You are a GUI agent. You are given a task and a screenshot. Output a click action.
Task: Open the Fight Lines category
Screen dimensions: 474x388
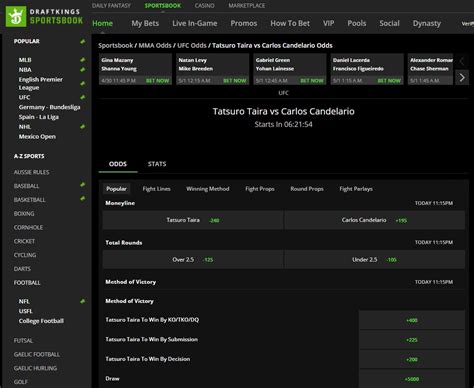point(156,189)
